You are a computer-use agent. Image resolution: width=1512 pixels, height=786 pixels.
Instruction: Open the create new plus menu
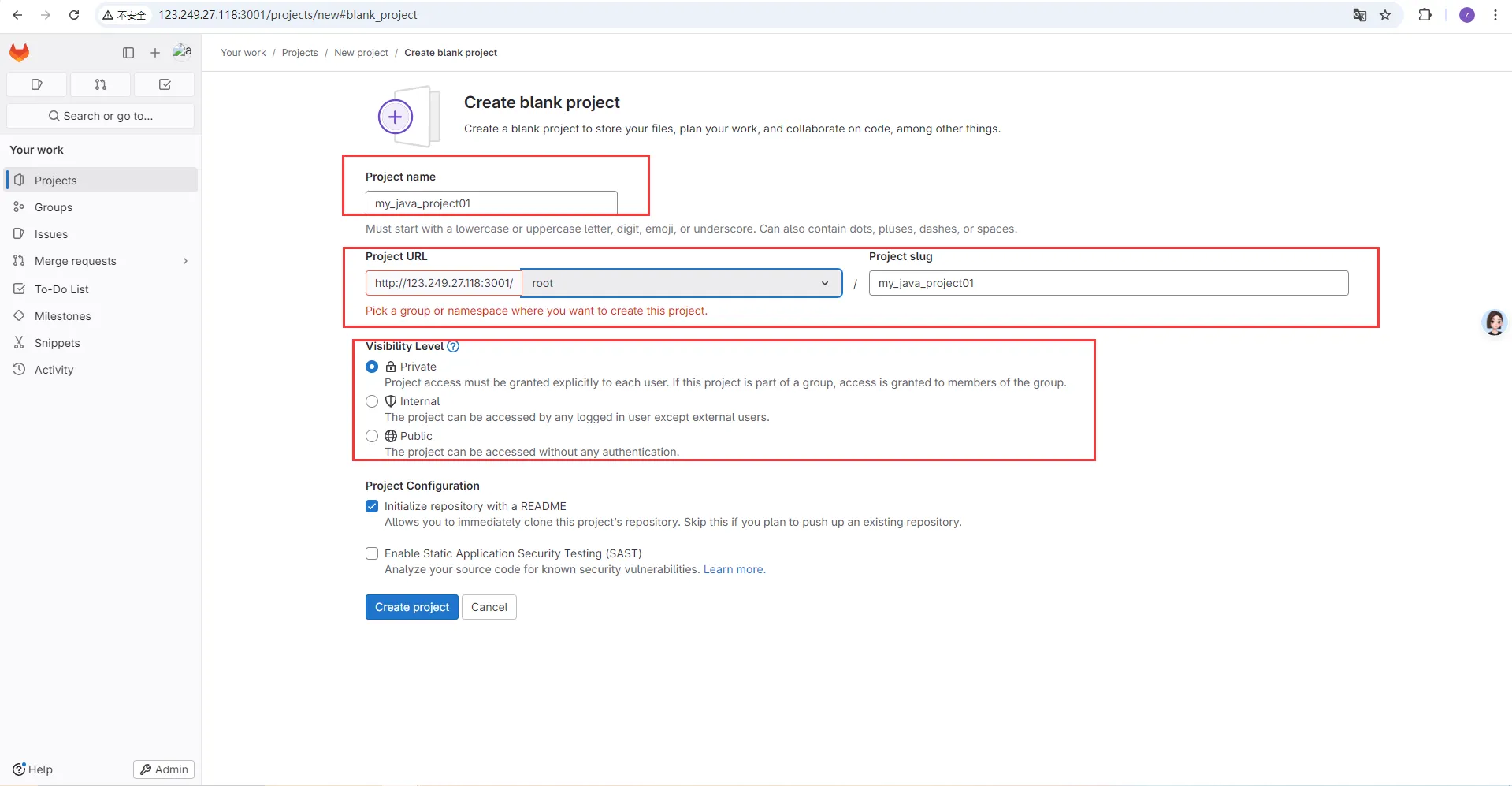pyautogui.click(x=155, y=53)
